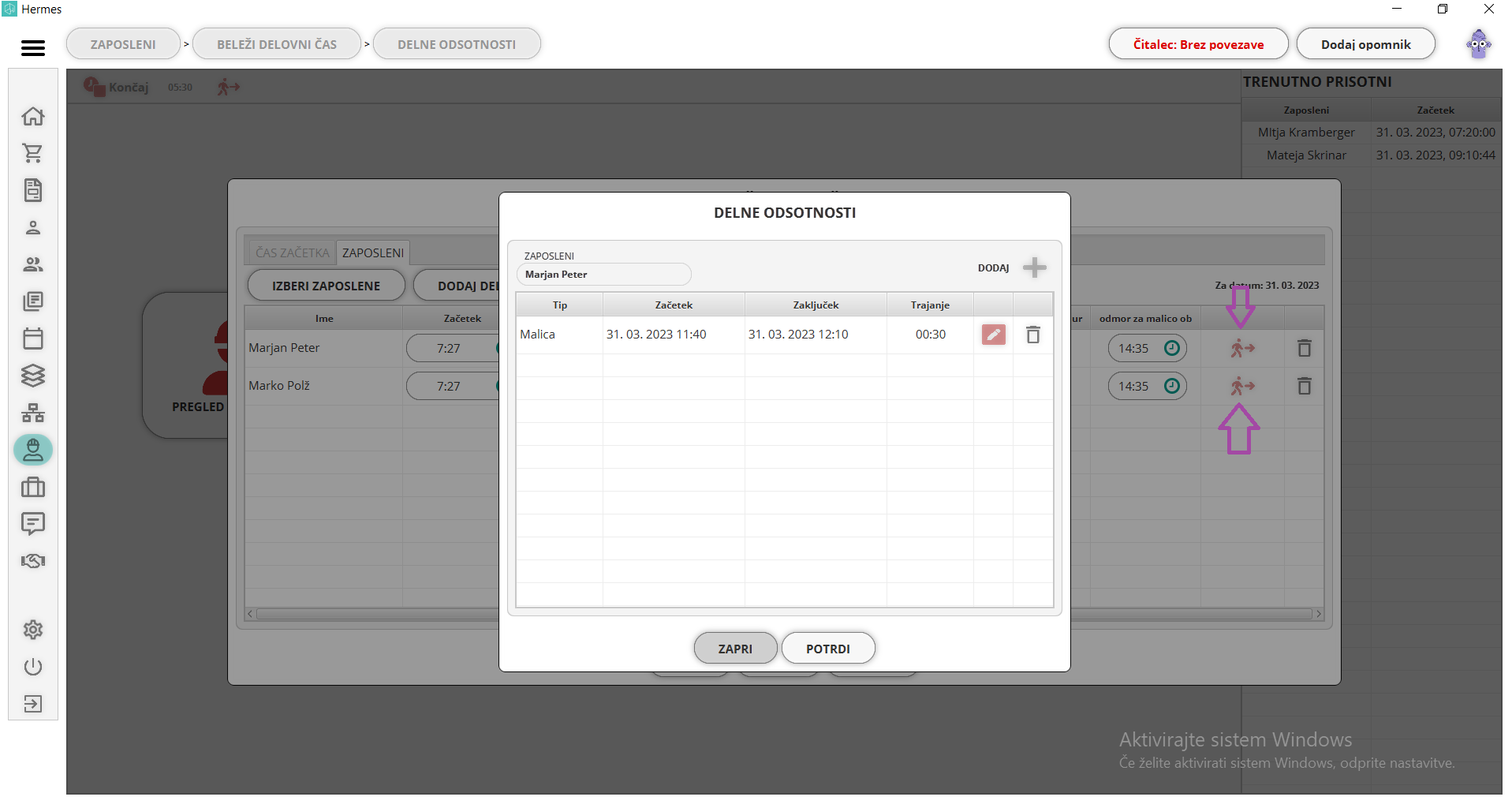Open chat message icon in sidebar

(33, 524)
